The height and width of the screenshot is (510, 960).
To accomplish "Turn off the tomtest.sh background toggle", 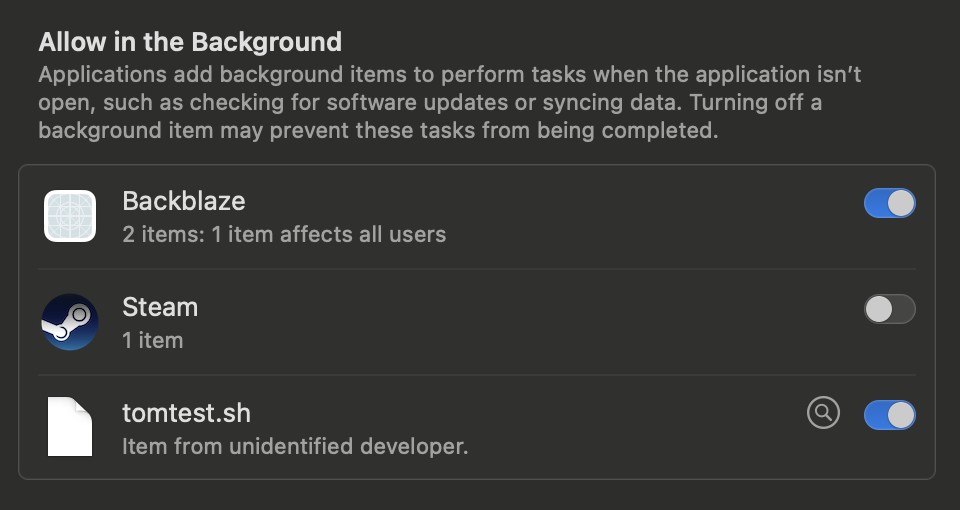I will click(x=890, y=415).
